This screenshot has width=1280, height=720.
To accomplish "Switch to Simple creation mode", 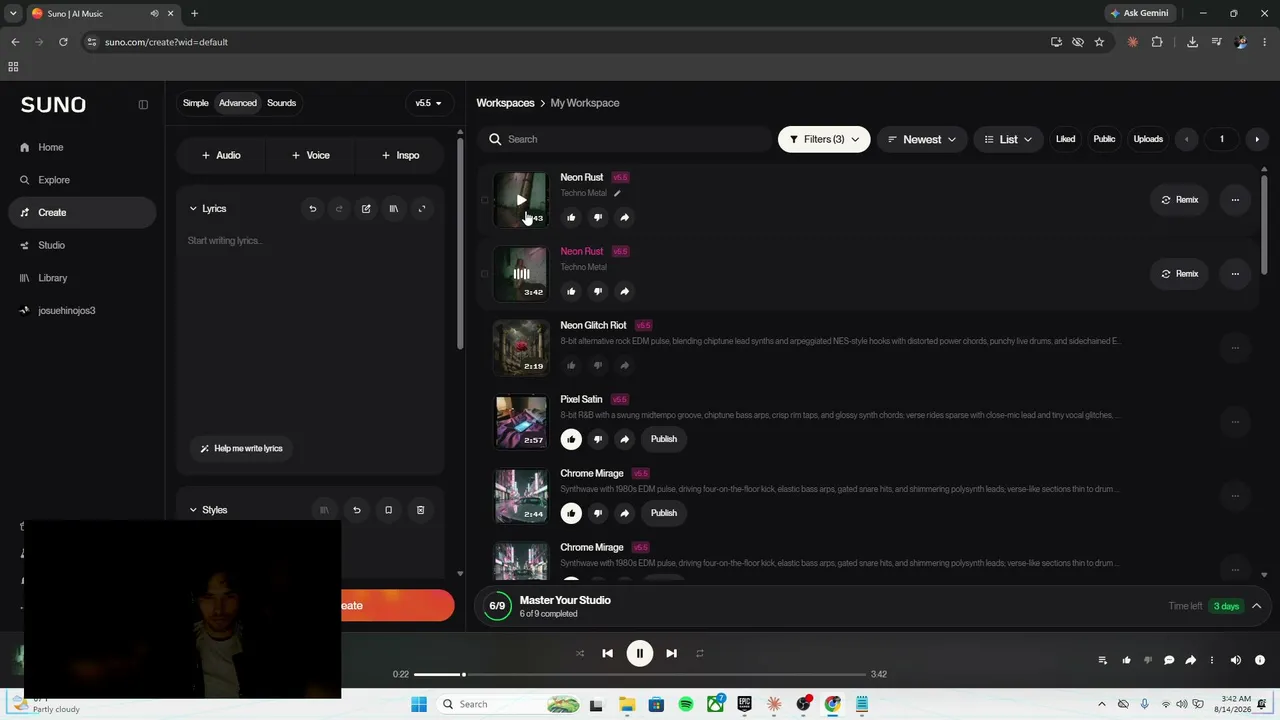I will click(x=196, y=103).
